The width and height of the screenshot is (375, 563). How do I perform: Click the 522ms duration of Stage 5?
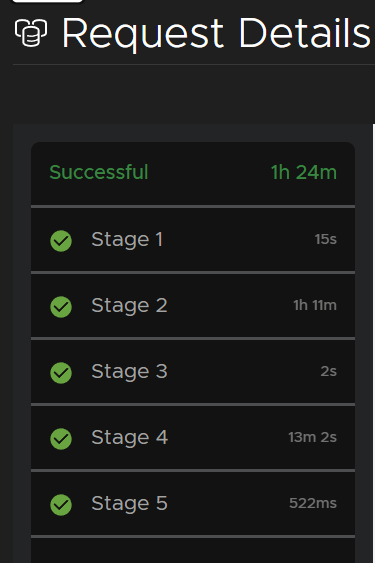pos(313,503)
